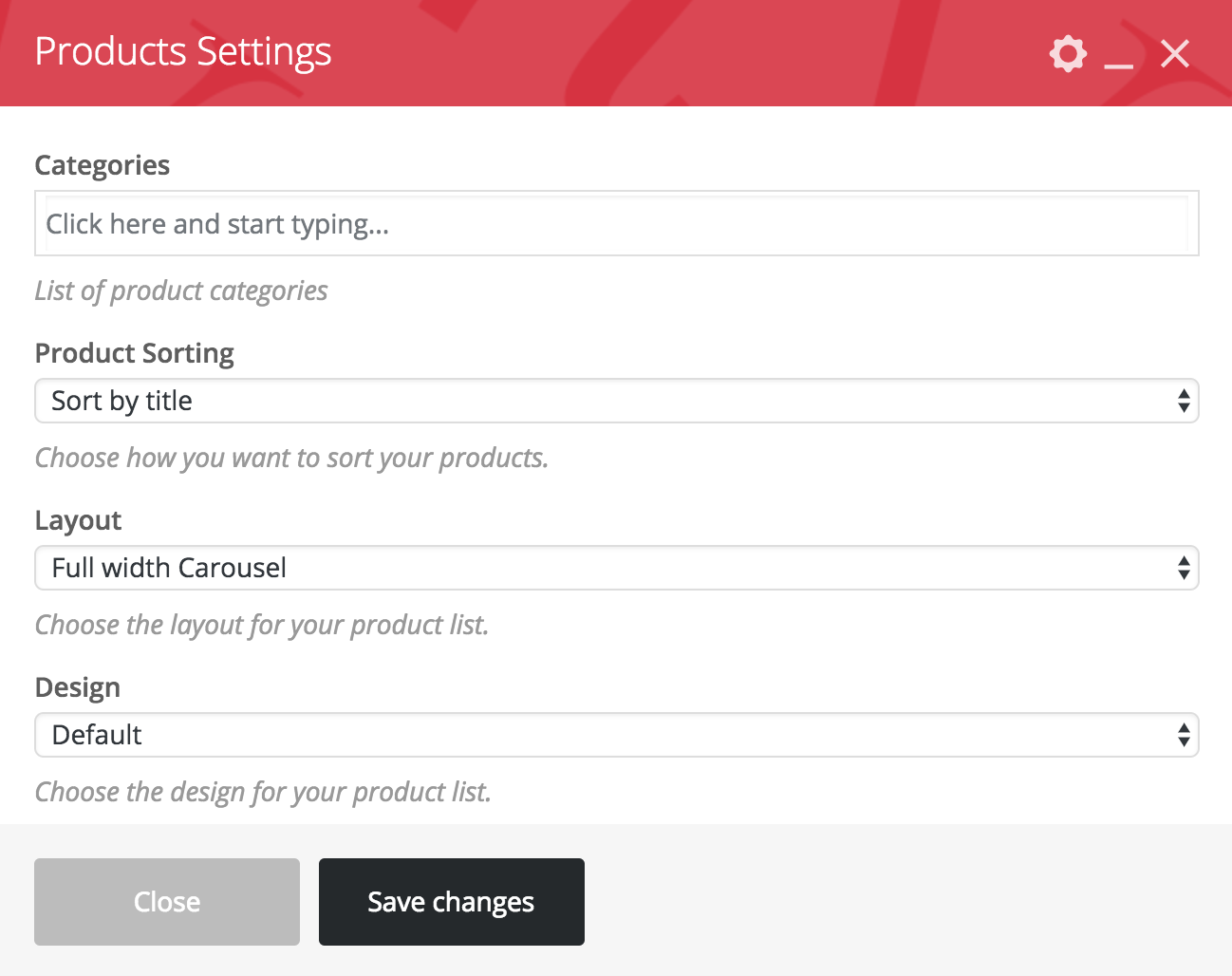Click the Categories field label

pyautogui.click(x=103, y=165)
